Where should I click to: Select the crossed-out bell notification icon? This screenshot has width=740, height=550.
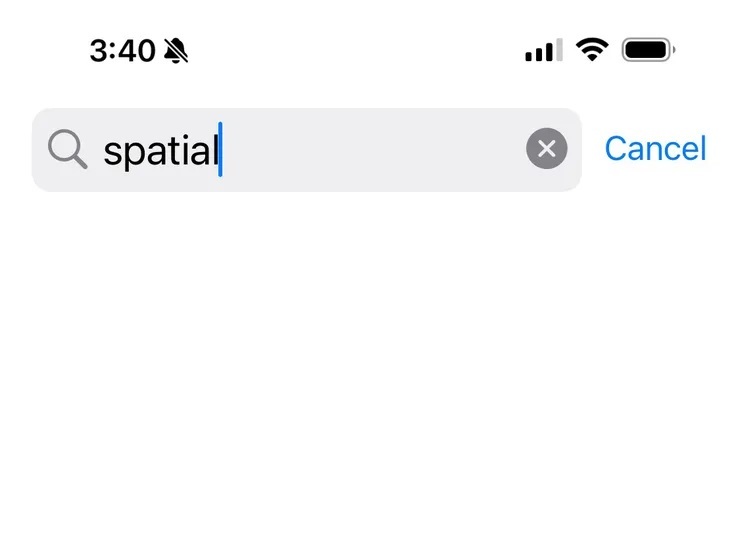point(176,50)
